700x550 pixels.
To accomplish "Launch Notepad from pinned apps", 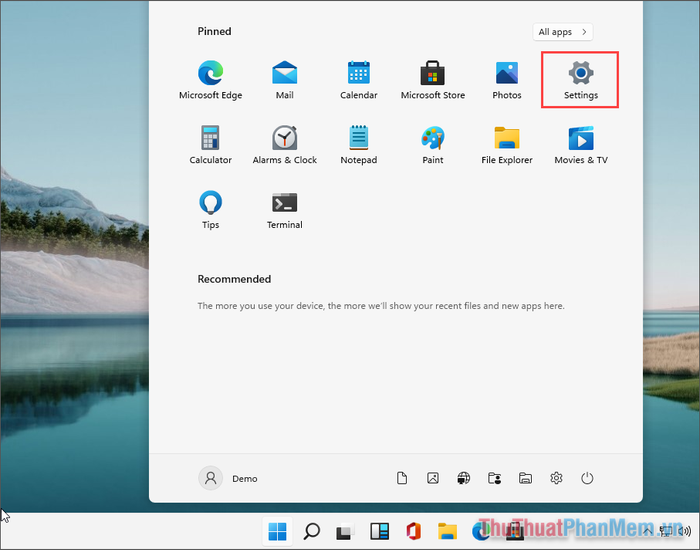I will click(x=358, y=145).
